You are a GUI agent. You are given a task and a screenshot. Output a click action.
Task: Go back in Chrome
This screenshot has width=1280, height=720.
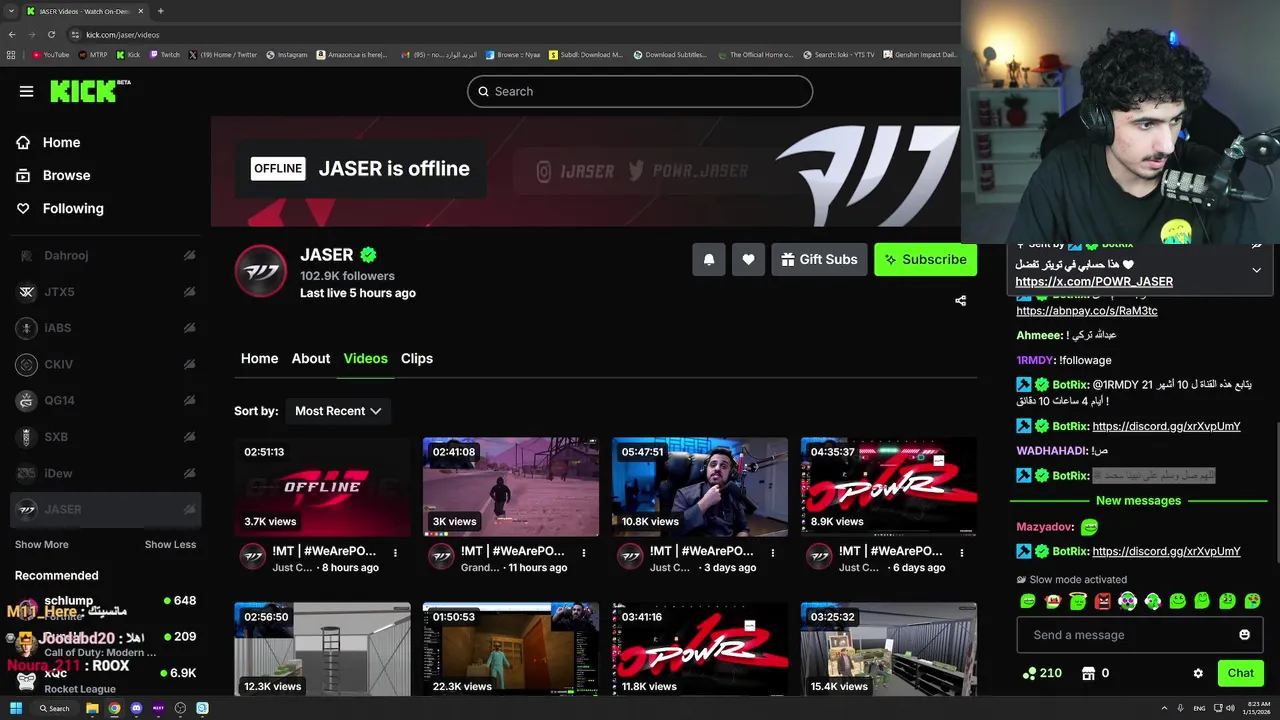(x=12, y=34)
